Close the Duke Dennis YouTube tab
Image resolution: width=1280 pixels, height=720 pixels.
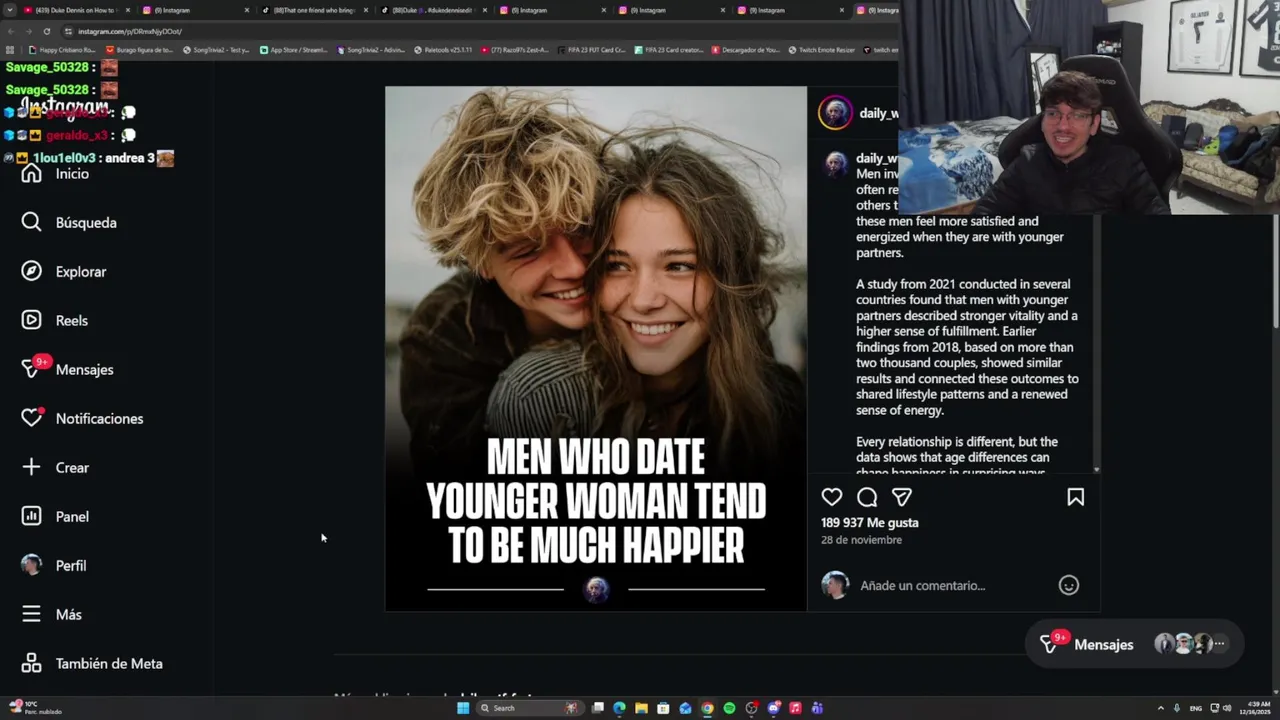(128, 10)
